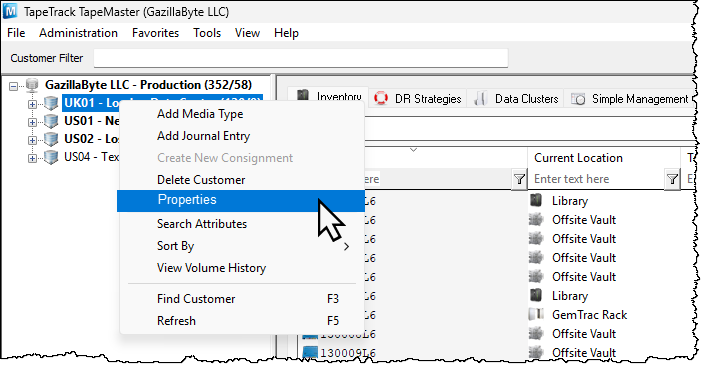Screen dimensions: 702x365
Task: Click the US04 customer database icon
Action: (x=51, y=157)
